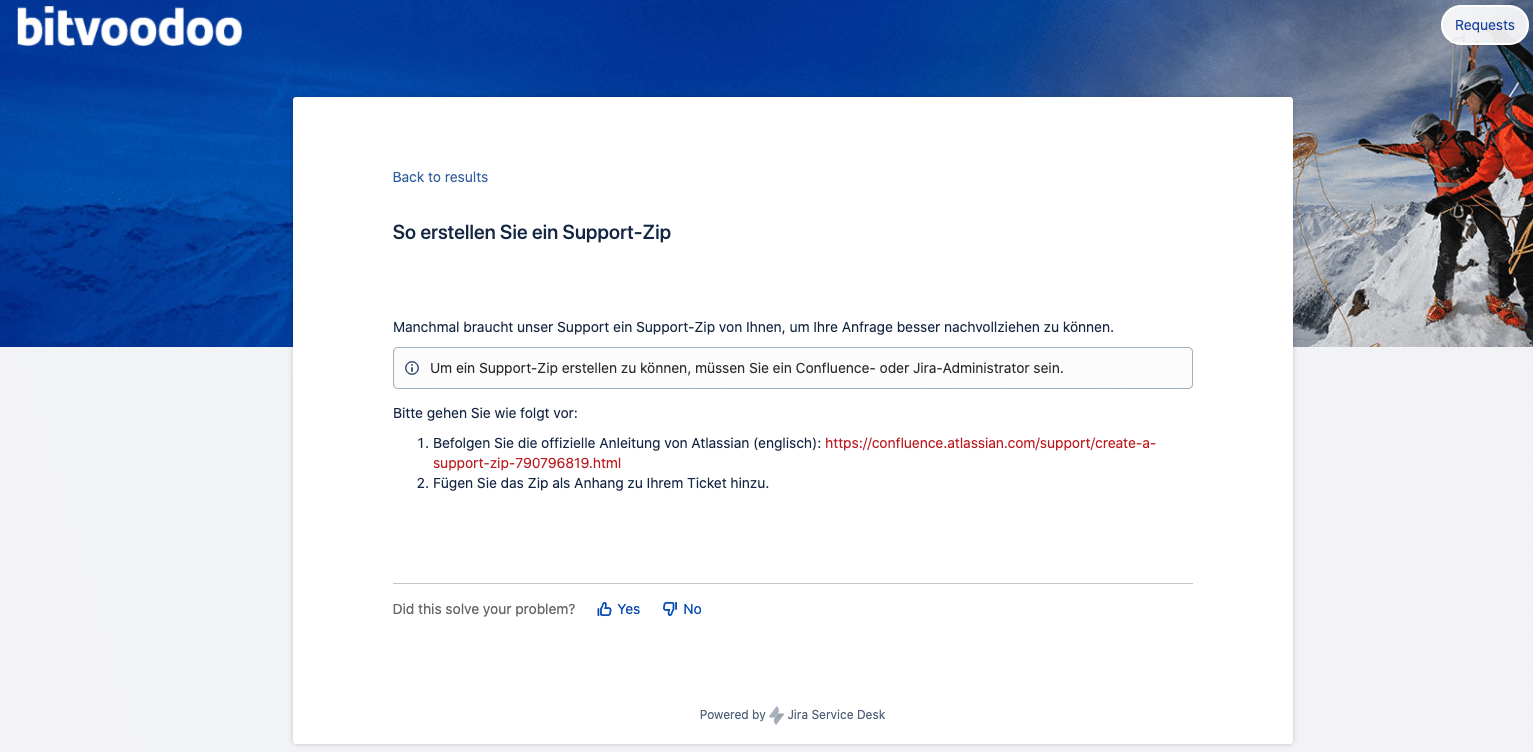Select the article title So erstellen Sie ein Support-Zip
Viewport: 1533px width, 752px height.
[531, 232]
